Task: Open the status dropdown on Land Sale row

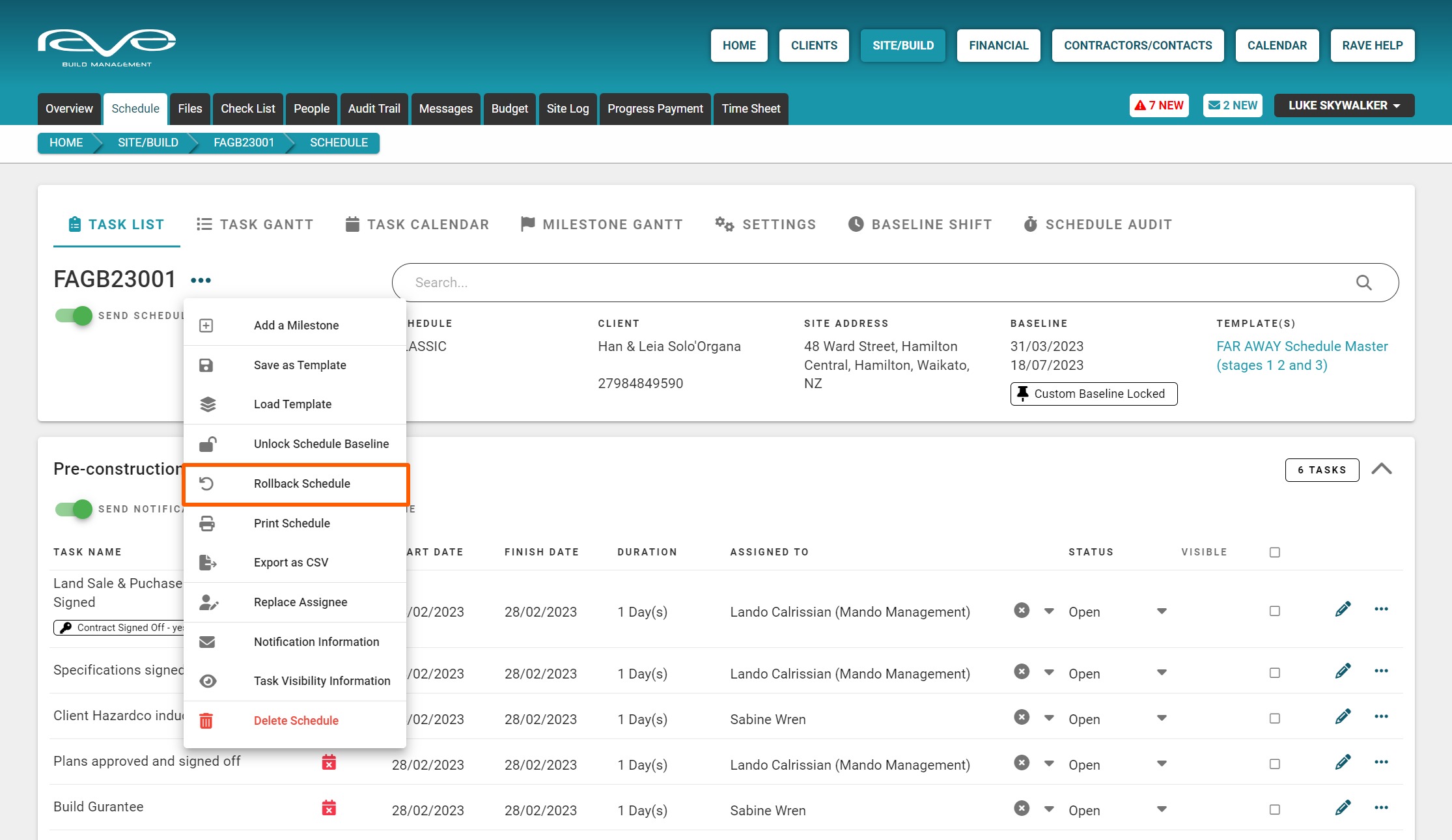Action: click(x=1162, y=611)
